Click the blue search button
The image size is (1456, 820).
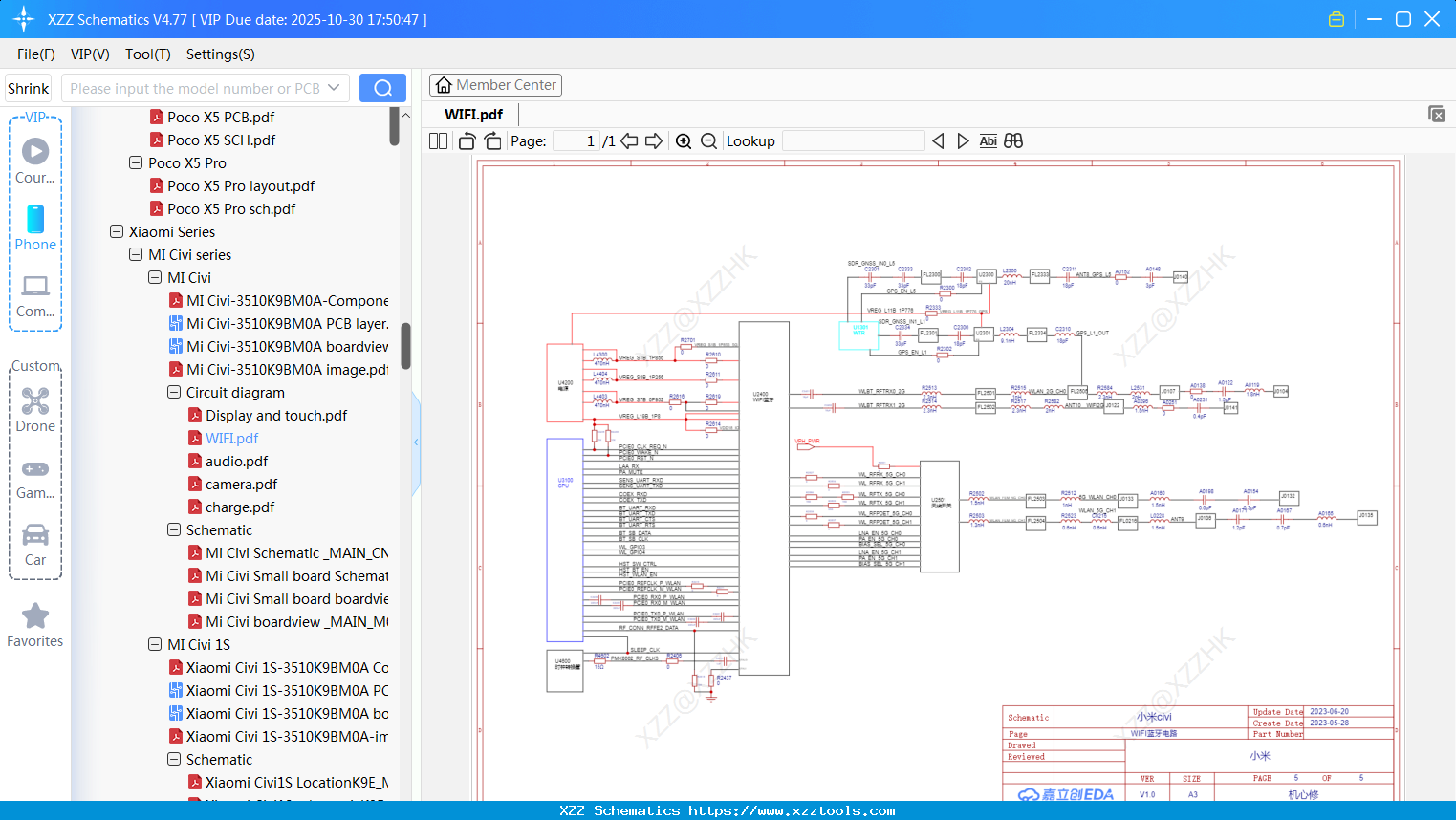382,88
